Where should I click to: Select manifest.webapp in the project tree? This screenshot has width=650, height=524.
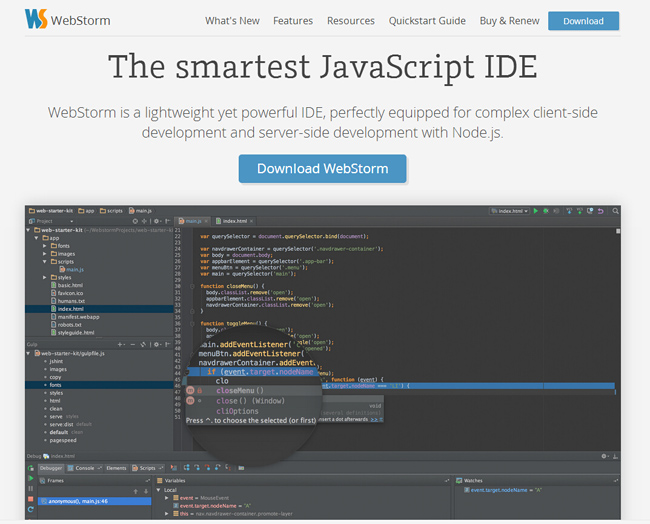(x=75, y=317)
